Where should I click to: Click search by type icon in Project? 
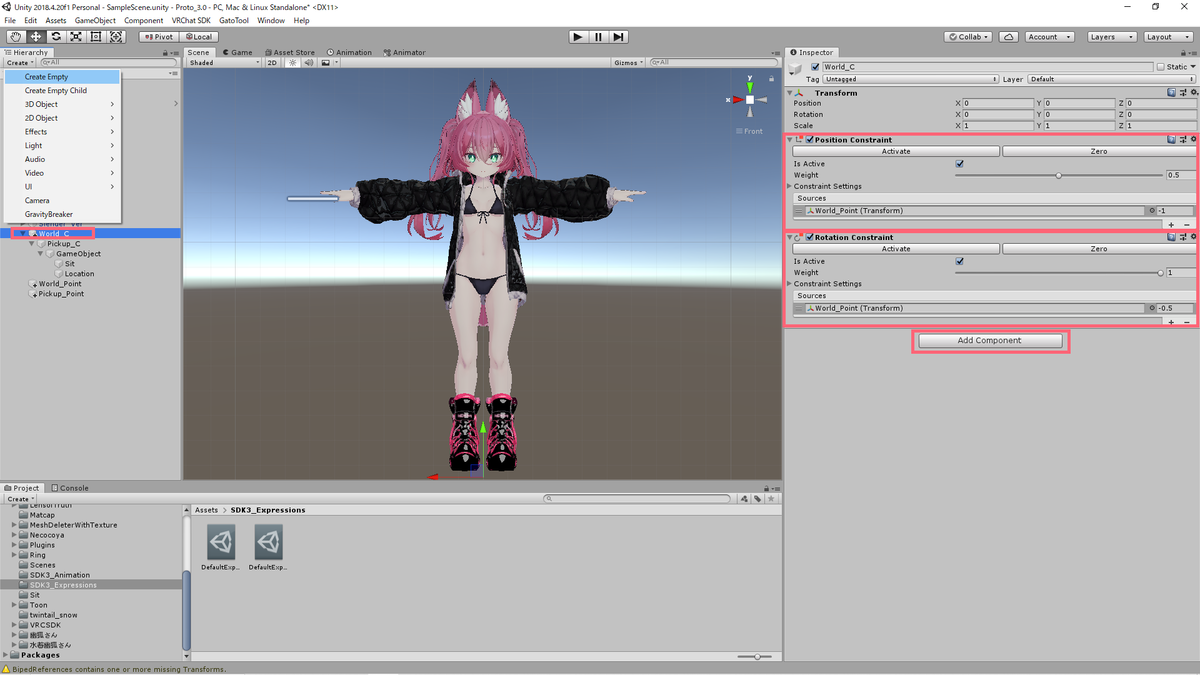pyautogui.click(x=745, y=498)
